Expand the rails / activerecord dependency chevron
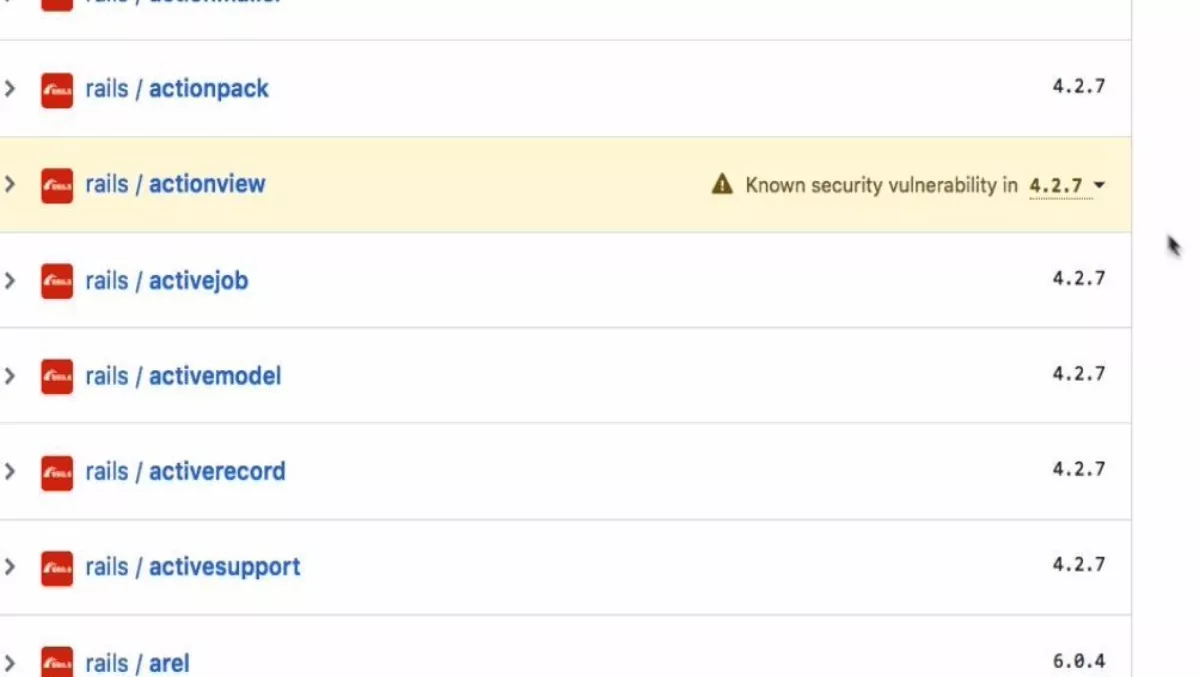Image resolution: width=1200 pixels, height=677 pixels. 10,472
